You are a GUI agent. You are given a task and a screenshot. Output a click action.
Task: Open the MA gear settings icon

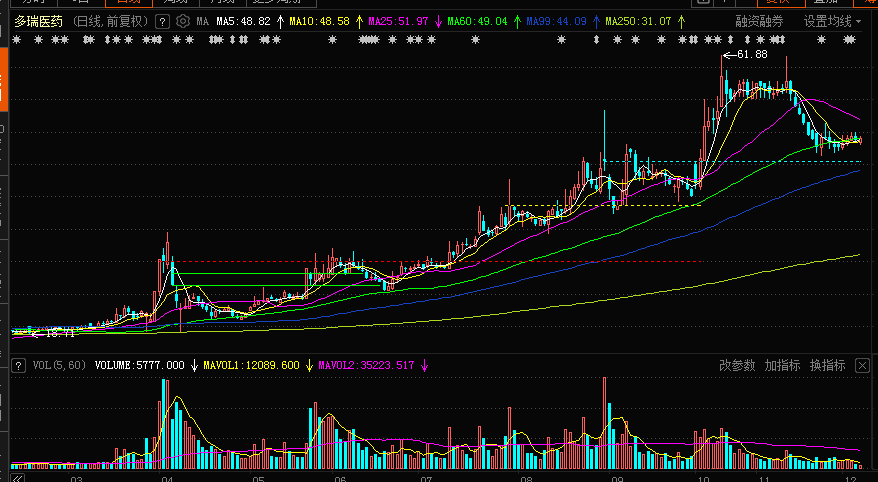(183, 22)
